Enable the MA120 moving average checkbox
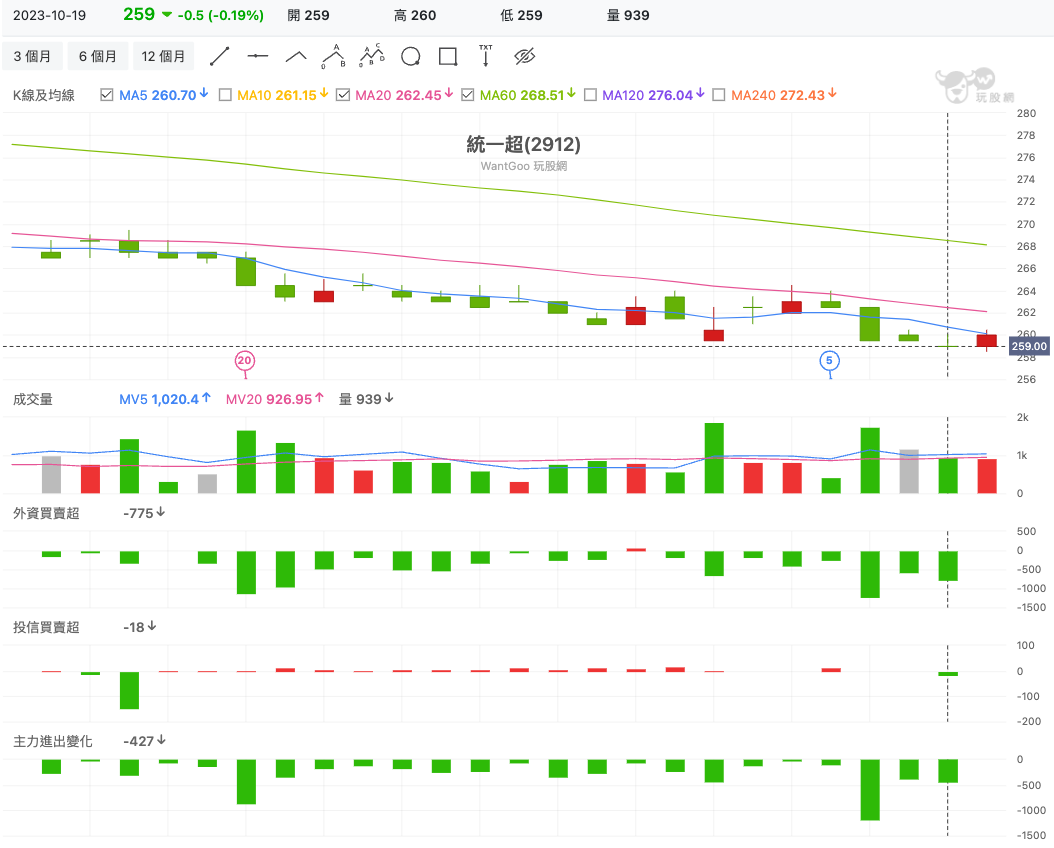Screen dimensions: 1054x848 (590, 95)
